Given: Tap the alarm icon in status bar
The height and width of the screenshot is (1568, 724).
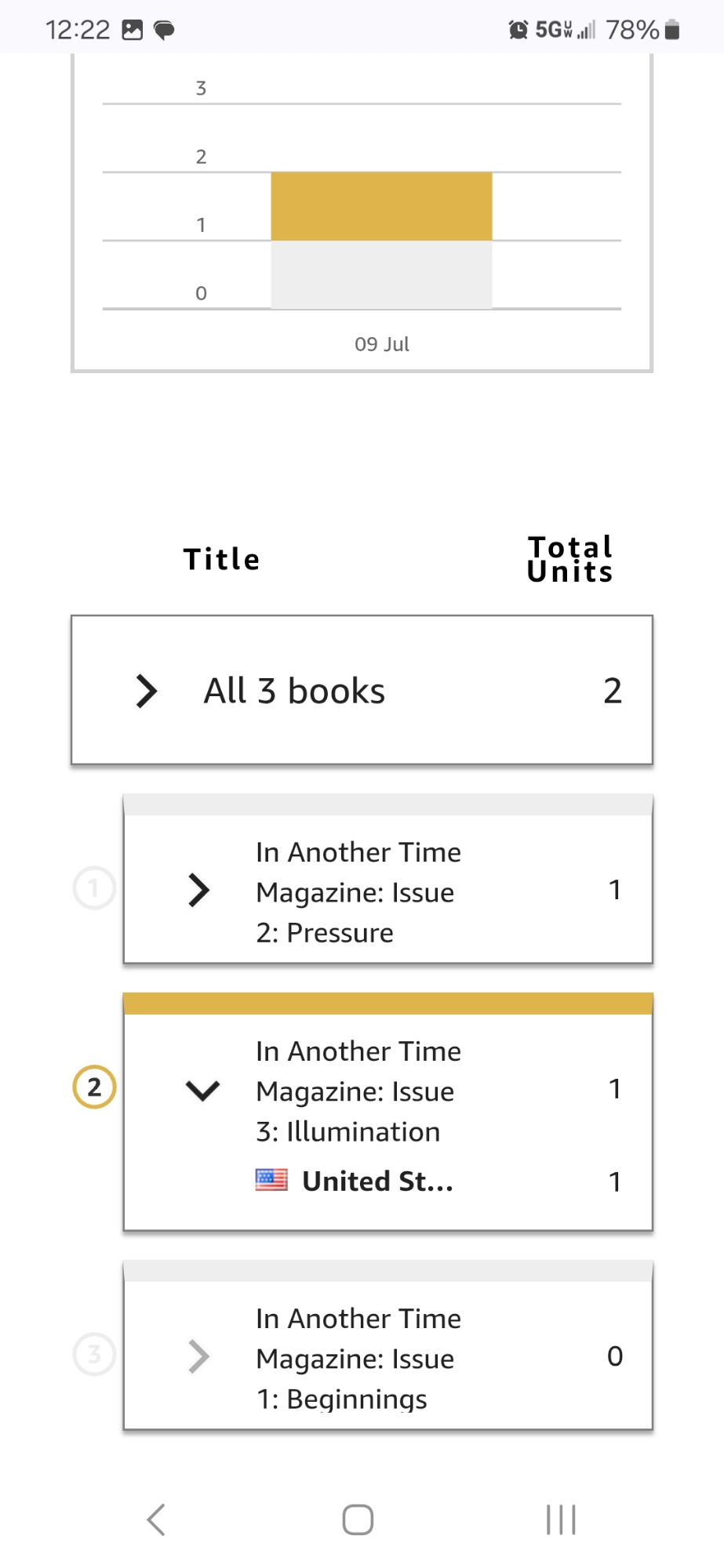Looking at the screenshot, I should [x=518, y=30].
